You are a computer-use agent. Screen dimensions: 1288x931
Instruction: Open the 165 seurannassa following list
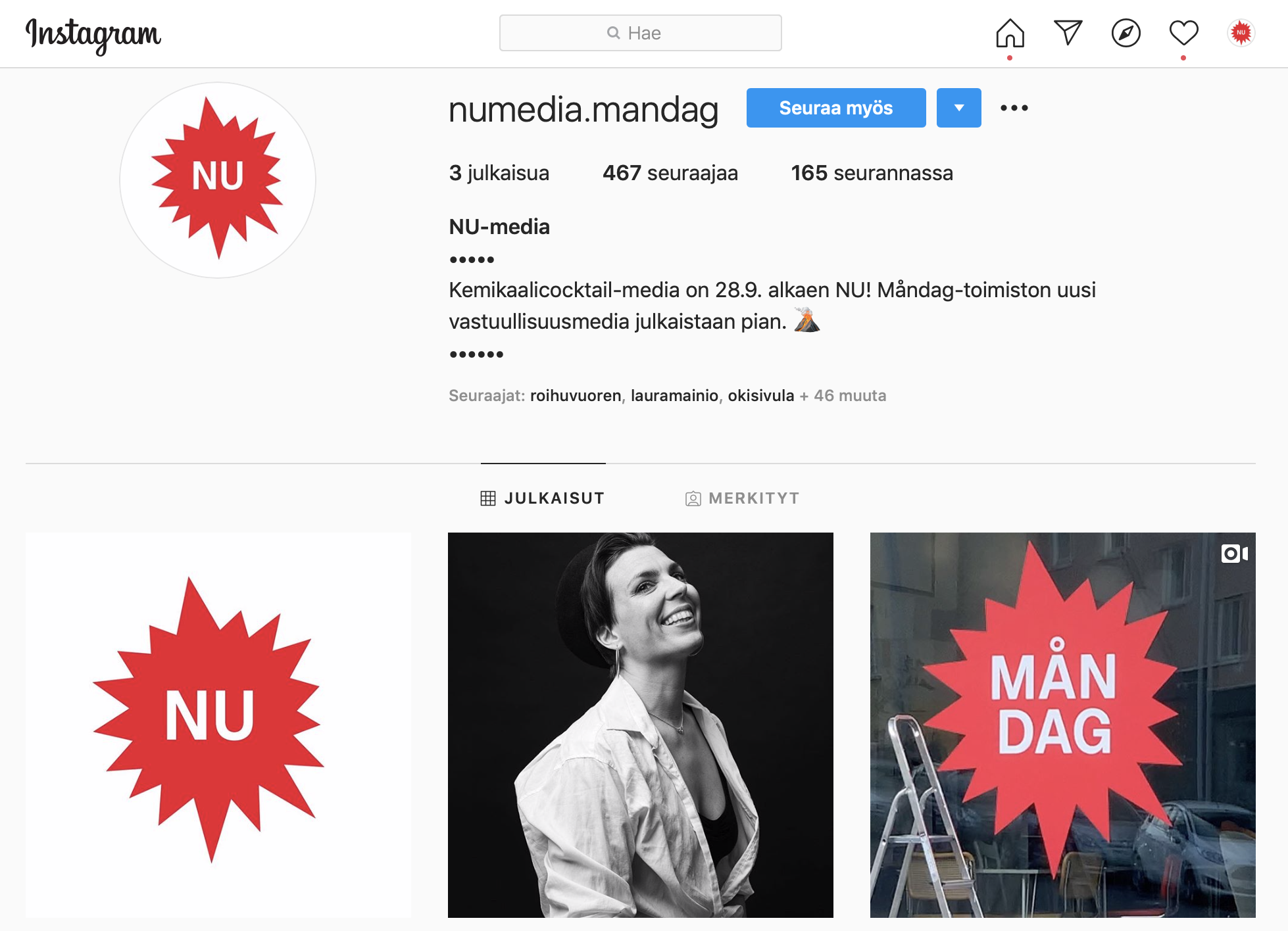coord(872,173)
